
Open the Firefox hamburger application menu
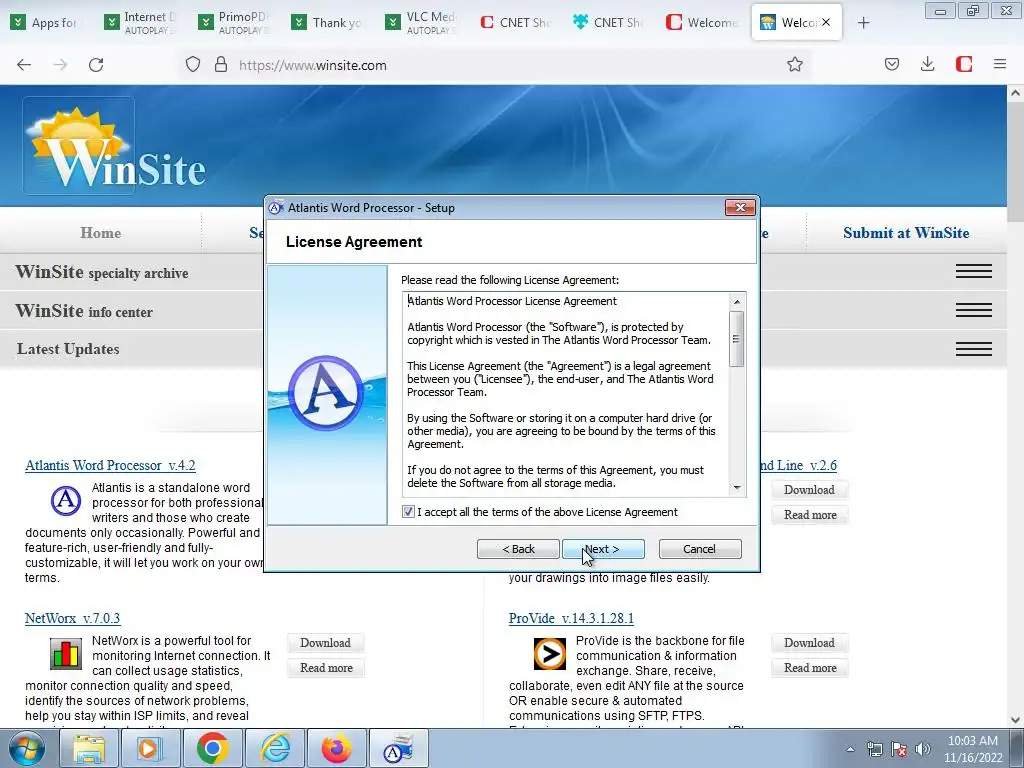pos(1000,64)
